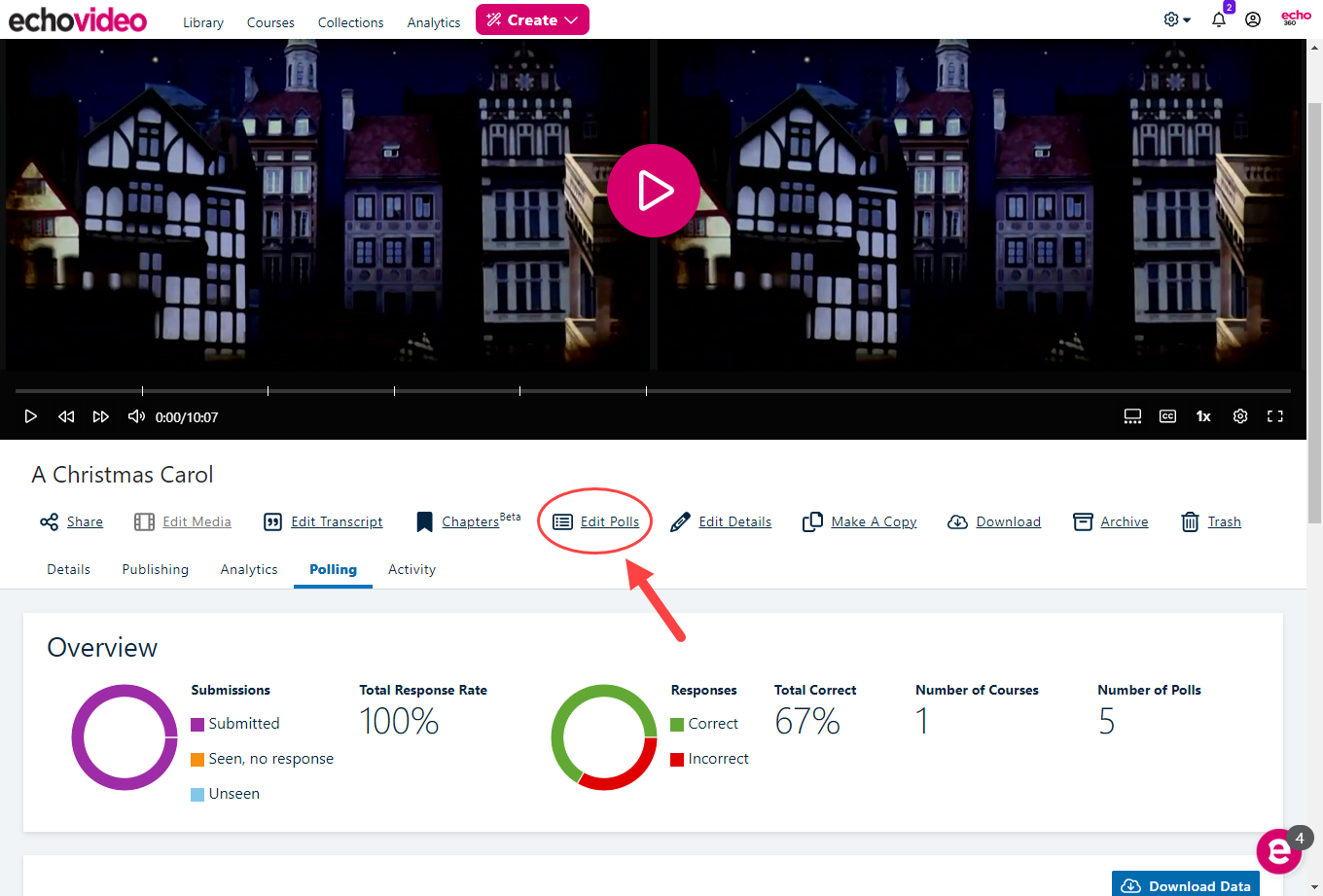Click the Make A Copy icon
The image size is (1323, 896).
tap(812, 522)
